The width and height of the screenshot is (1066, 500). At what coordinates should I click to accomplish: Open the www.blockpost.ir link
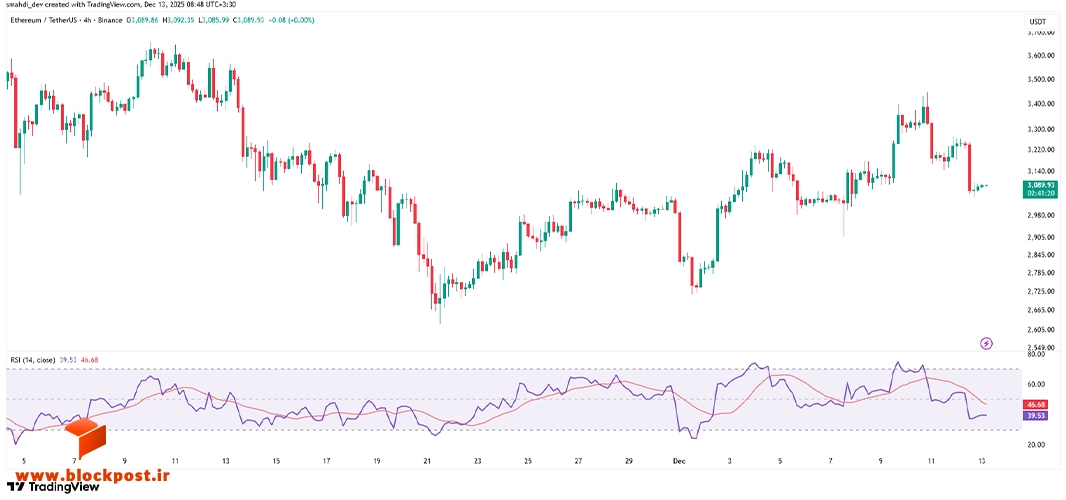pyautogui.click(x=88, y=474)
